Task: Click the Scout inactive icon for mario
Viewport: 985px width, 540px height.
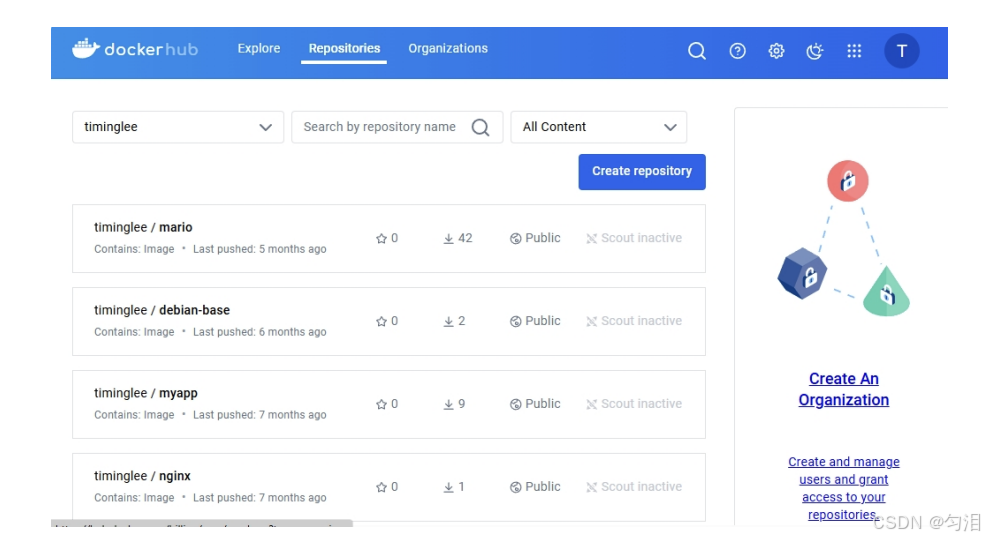Action: [x=591, y=239]
